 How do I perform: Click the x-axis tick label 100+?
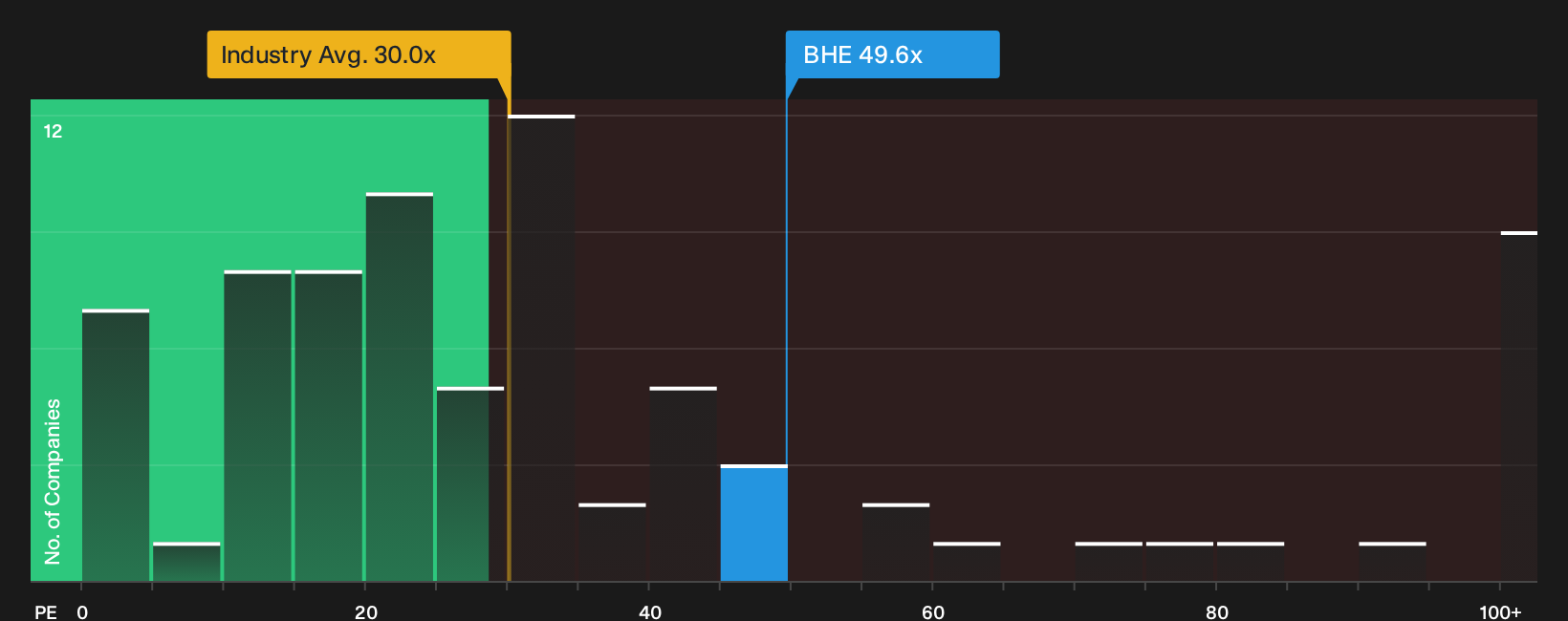pos(1500,612)
